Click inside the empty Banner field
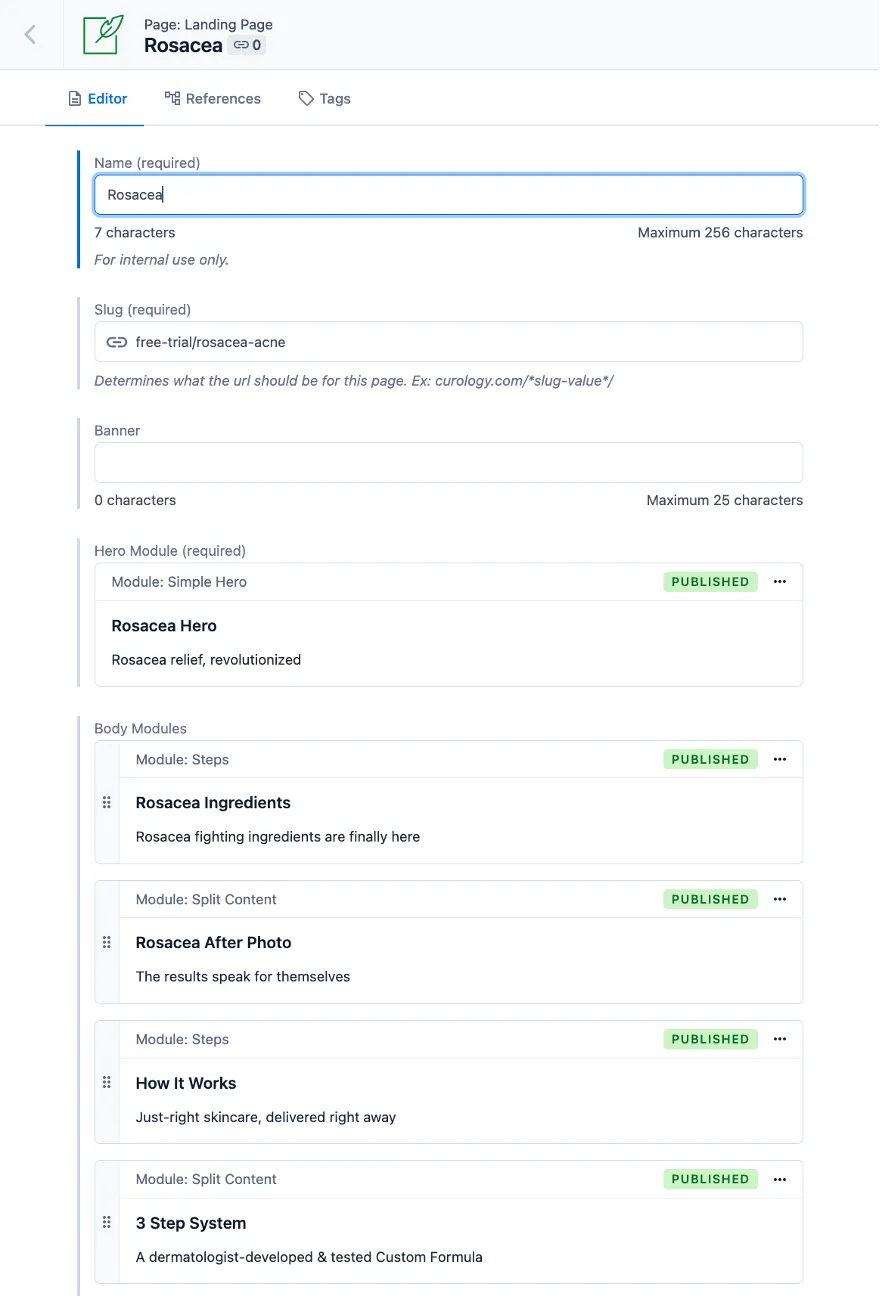 click(448, 462)
